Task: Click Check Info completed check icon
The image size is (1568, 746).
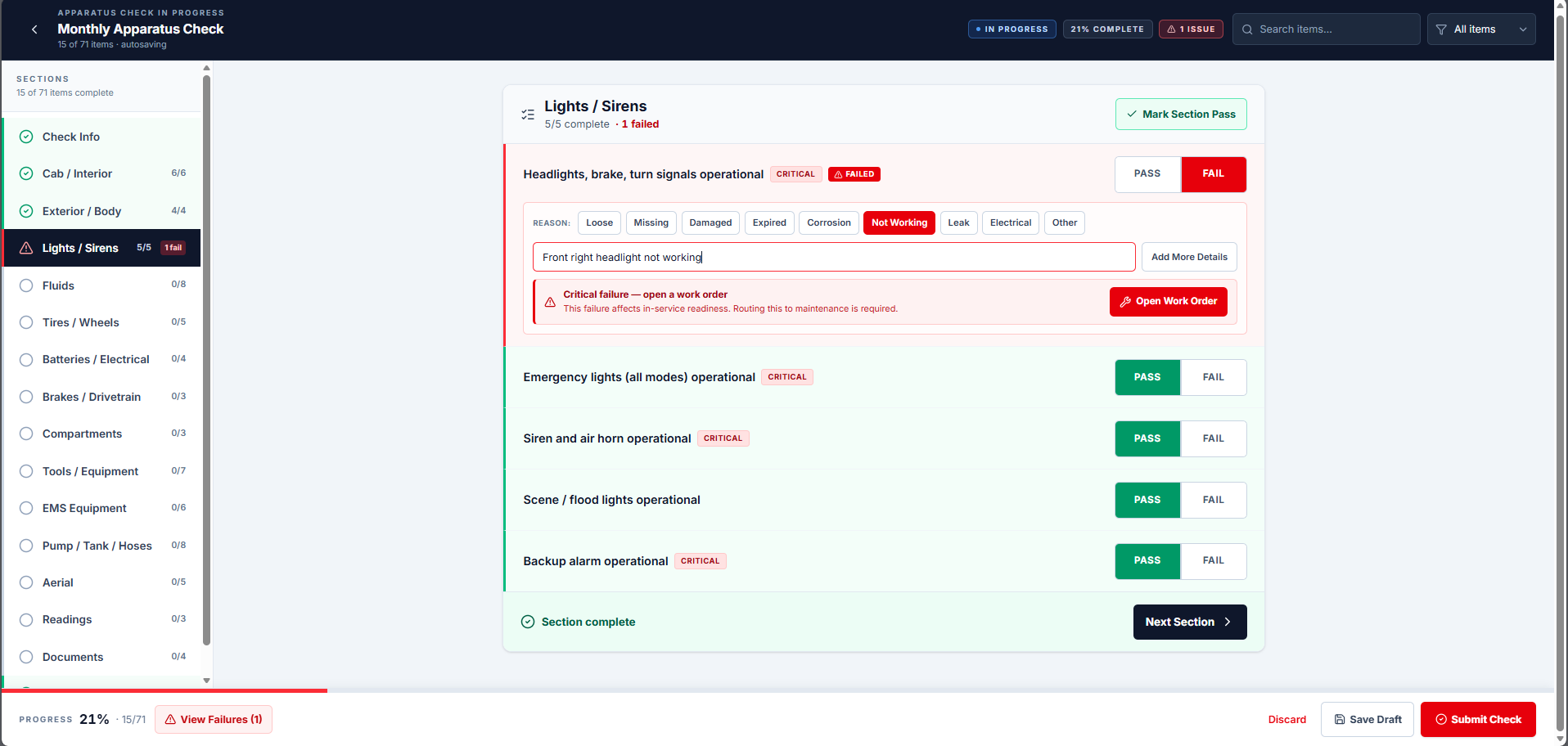Action: tap(26, 137)
